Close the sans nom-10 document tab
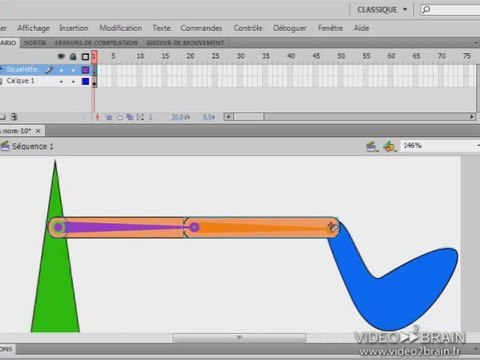Screen dimensions: 480x360 click(38, 131)
